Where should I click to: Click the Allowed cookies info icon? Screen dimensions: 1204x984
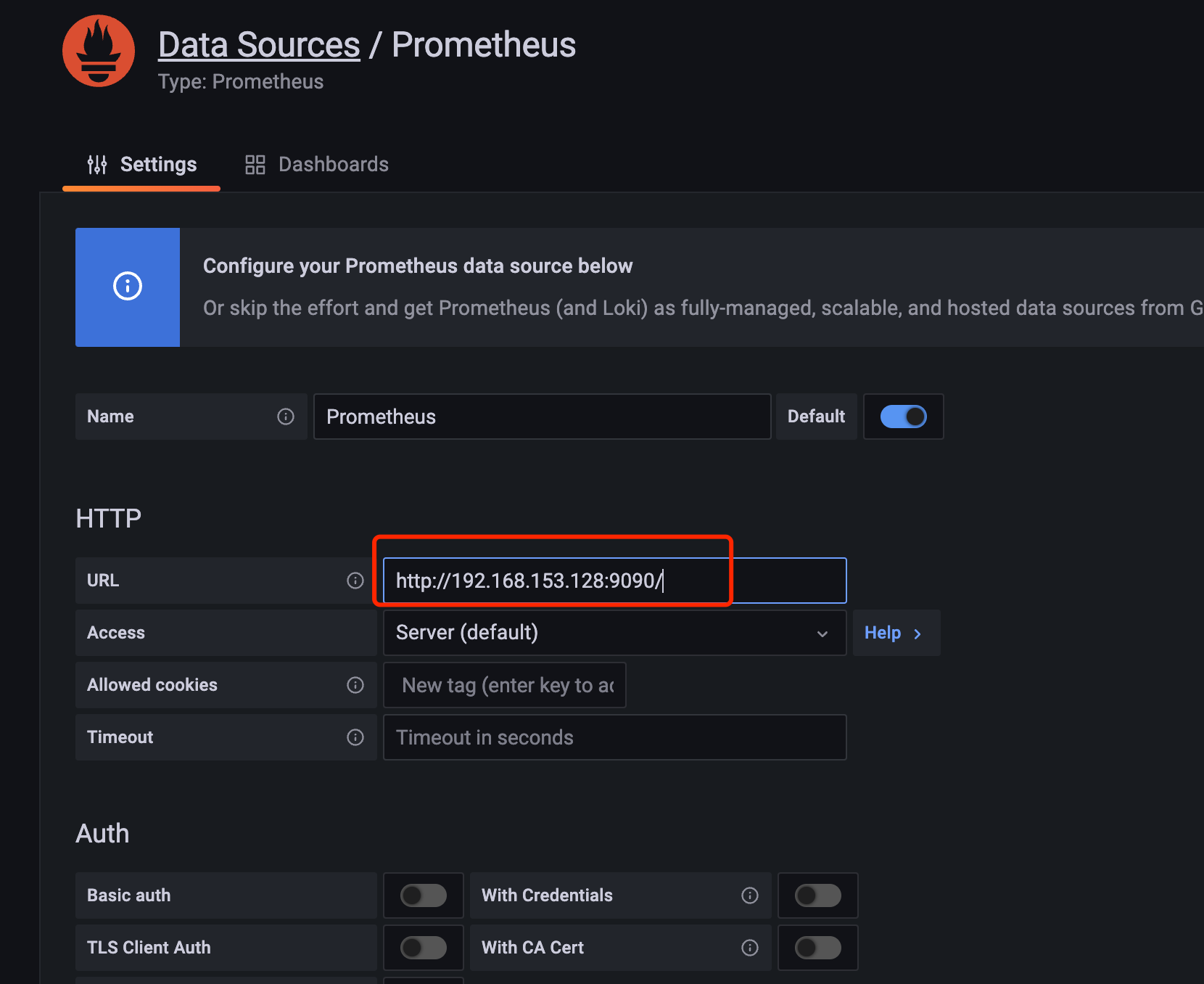pos(355,685)
